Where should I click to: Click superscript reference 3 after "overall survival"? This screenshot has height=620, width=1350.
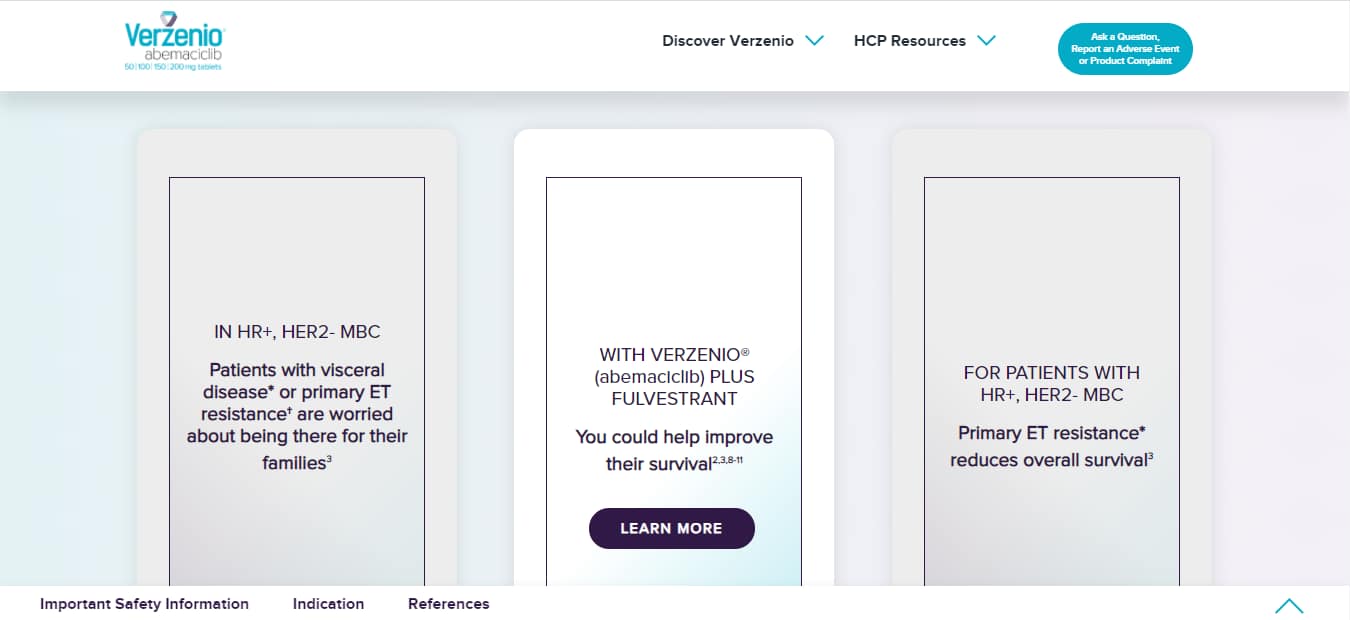[1150, 456]
